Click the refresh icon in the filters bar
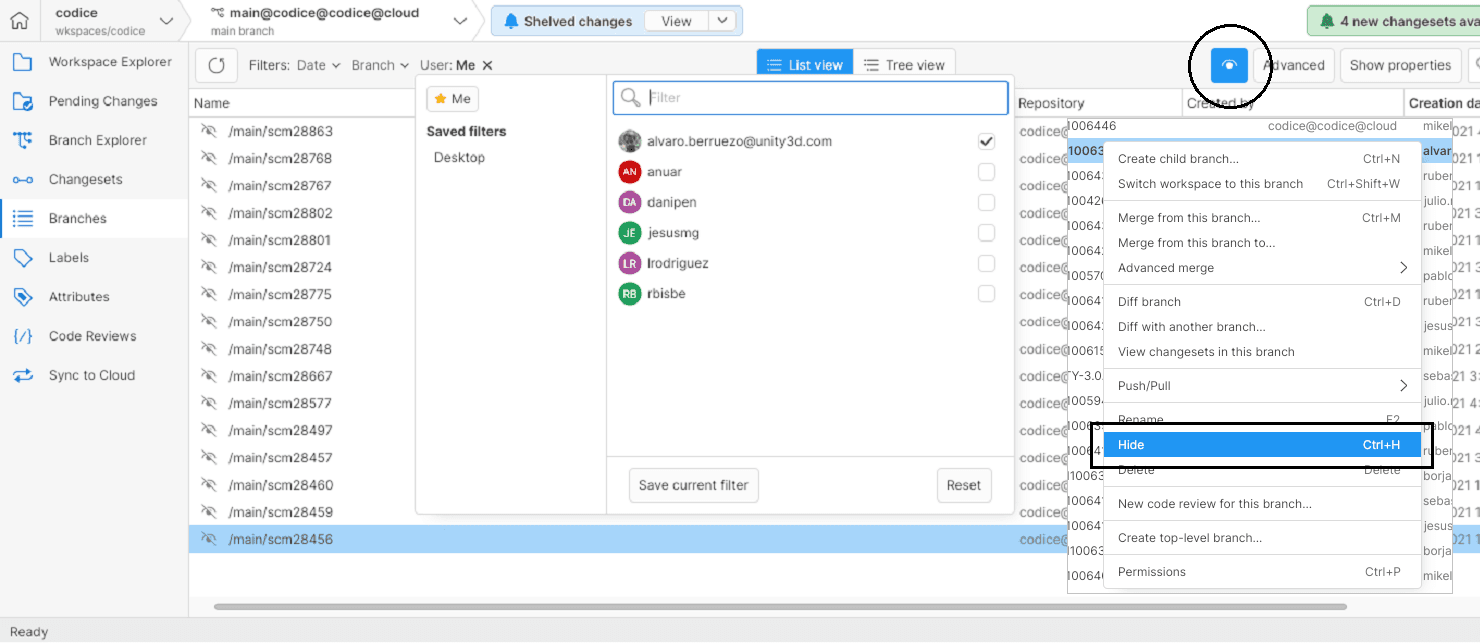The image size is (1480, 643). 216,66
